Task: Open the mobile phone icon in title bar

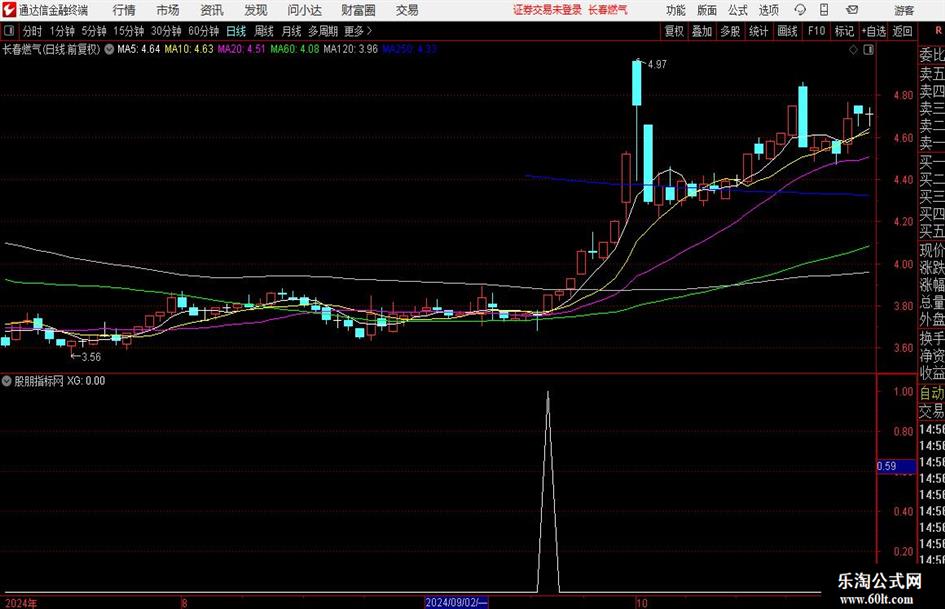Action: [824, 10]
